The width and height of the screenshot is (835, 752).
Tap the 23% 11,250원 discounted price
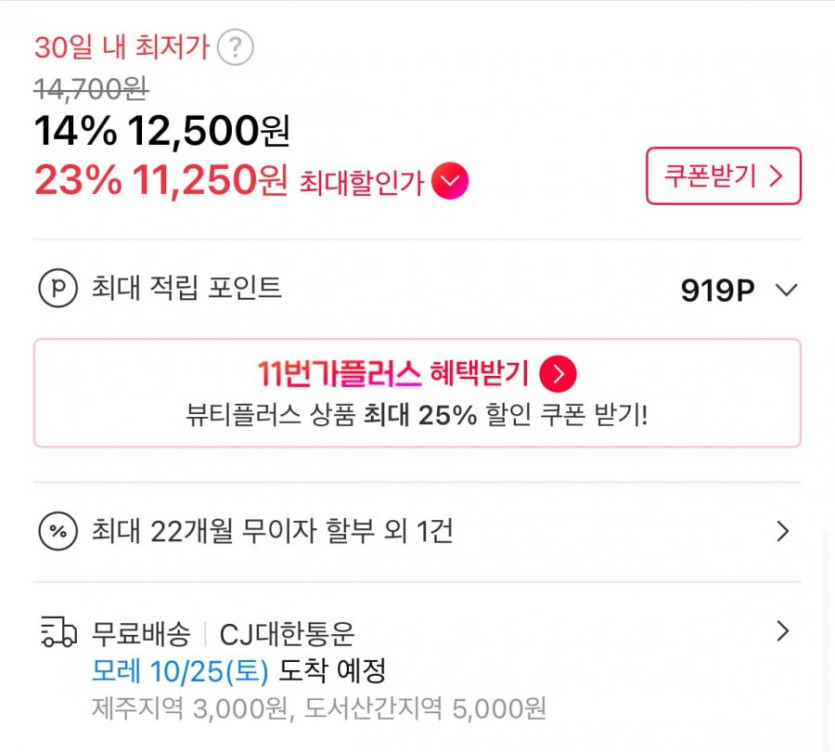tap(160, 181)
